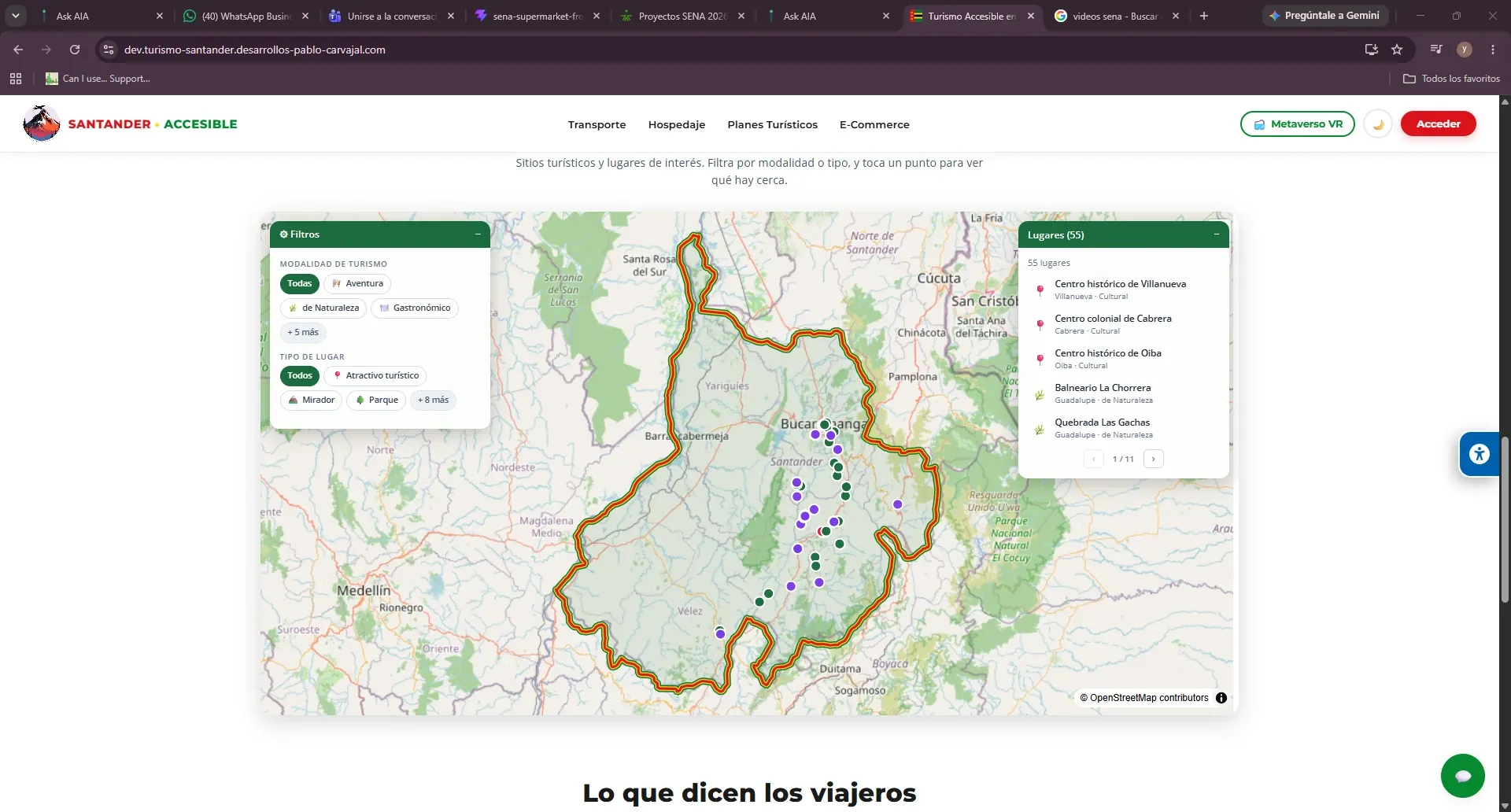
Task: Go to previous page of places list
Action: [x=1093, y=459]
